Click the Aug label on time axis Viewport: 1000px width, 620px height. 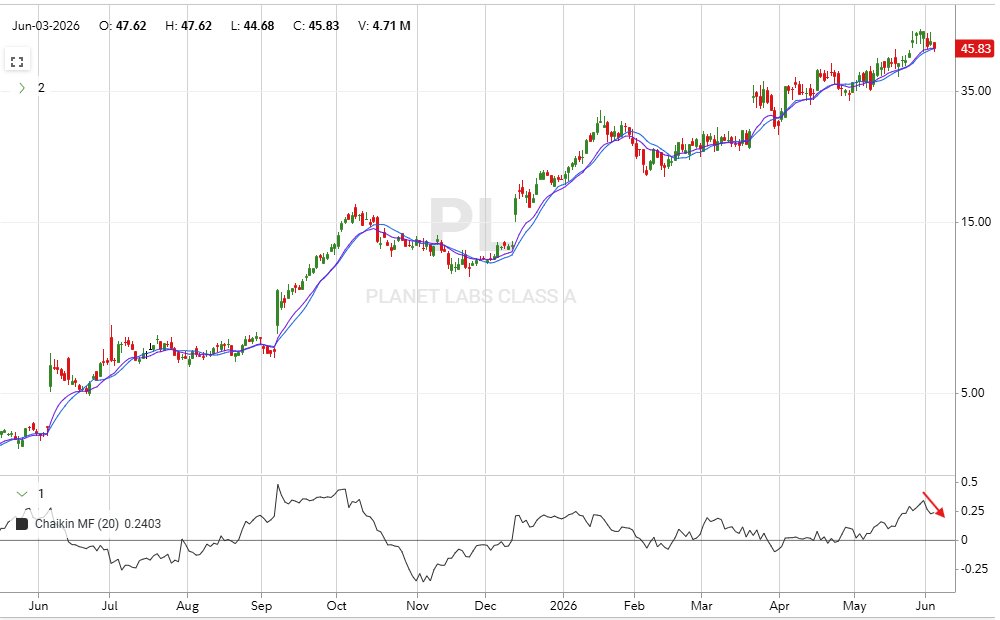pos(188,605)
